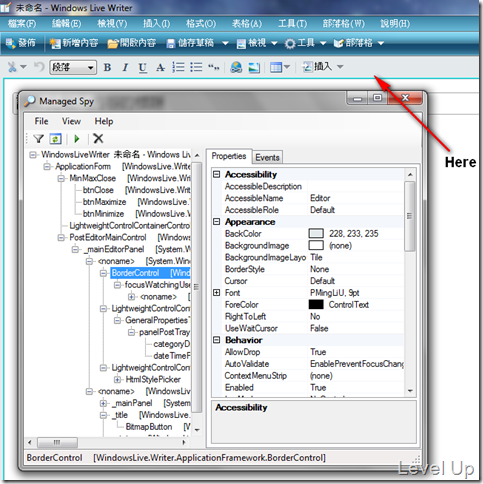
Task: Click the green Start Logging play icon
Action: pyautogui.click(x=77, y=139)
